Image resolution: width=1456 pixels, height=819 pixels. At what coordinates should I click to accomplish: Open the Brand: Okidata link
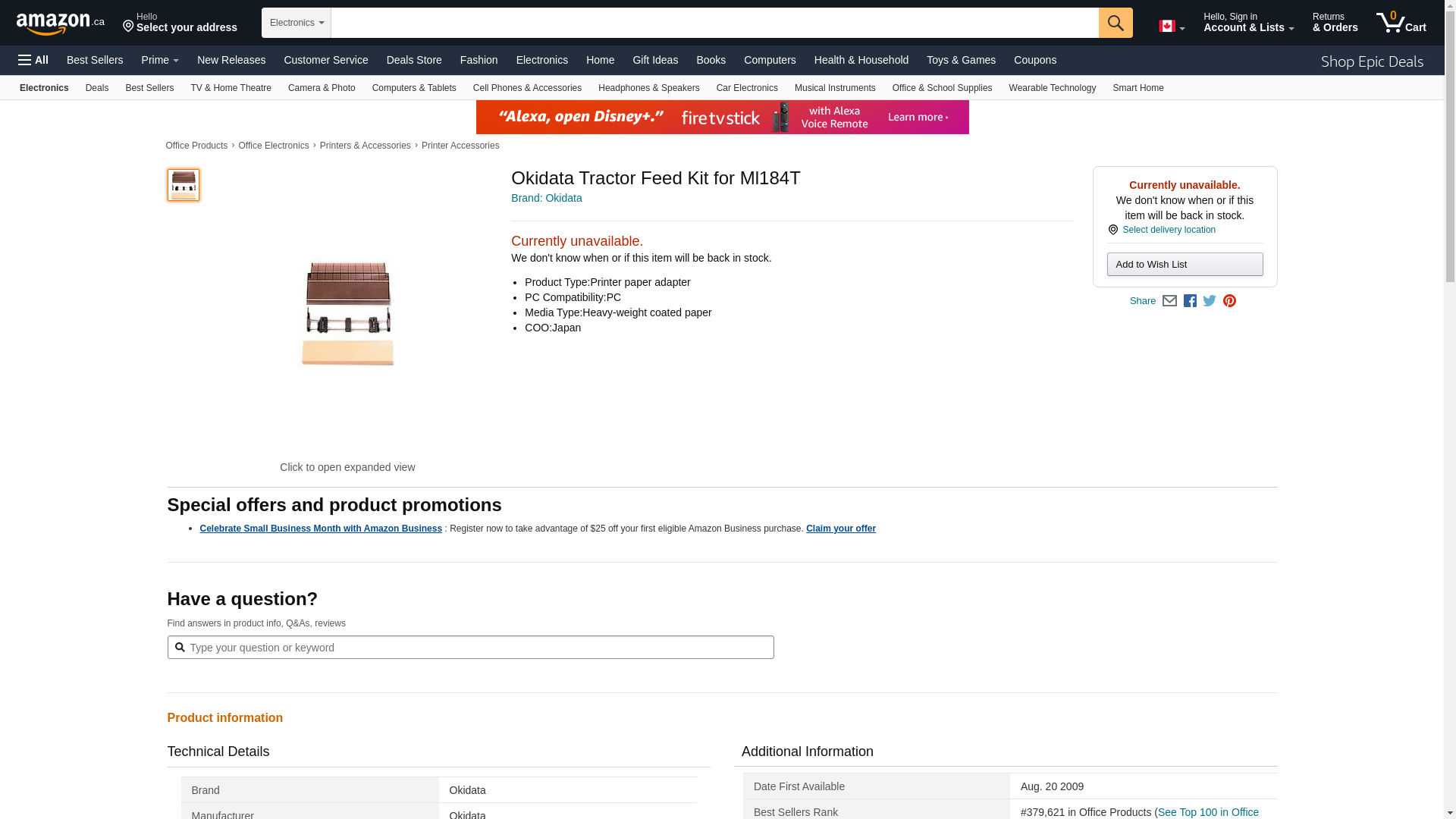point(546,198)
